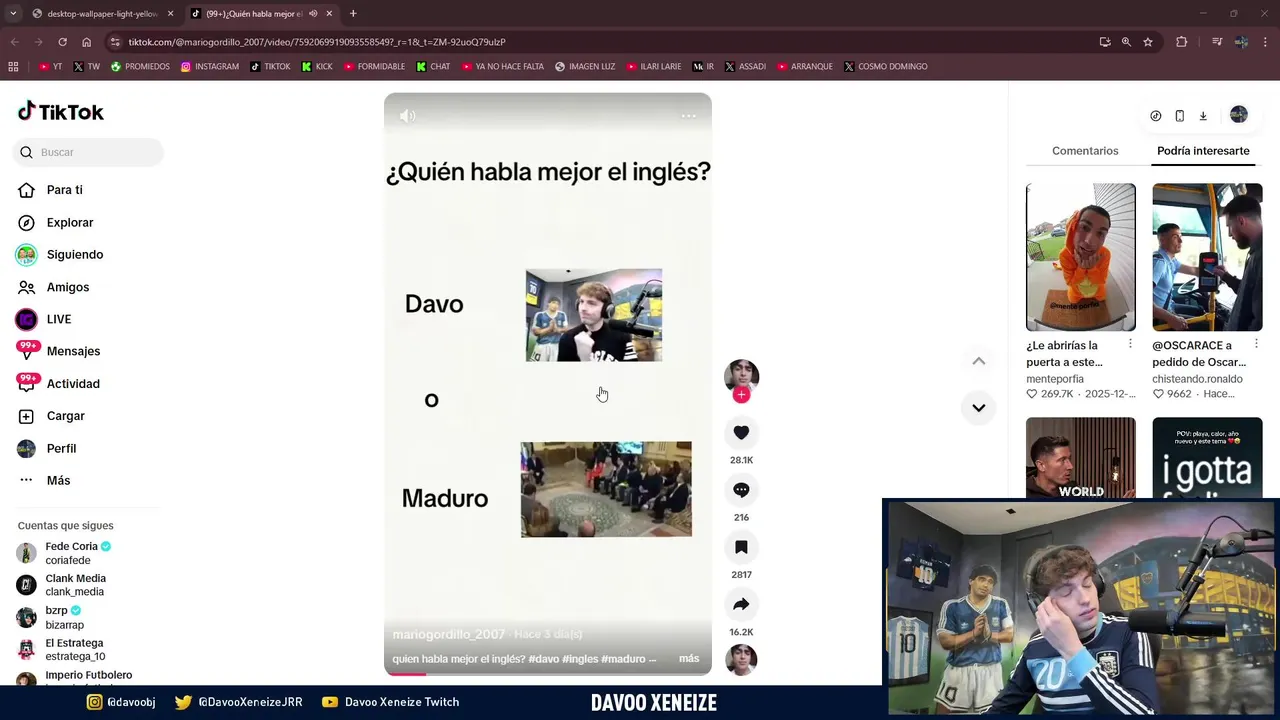Screen dimensions: 1280x720
Task: Open the IMAGEN LUZ bookmark
Action: pos(585,67)
